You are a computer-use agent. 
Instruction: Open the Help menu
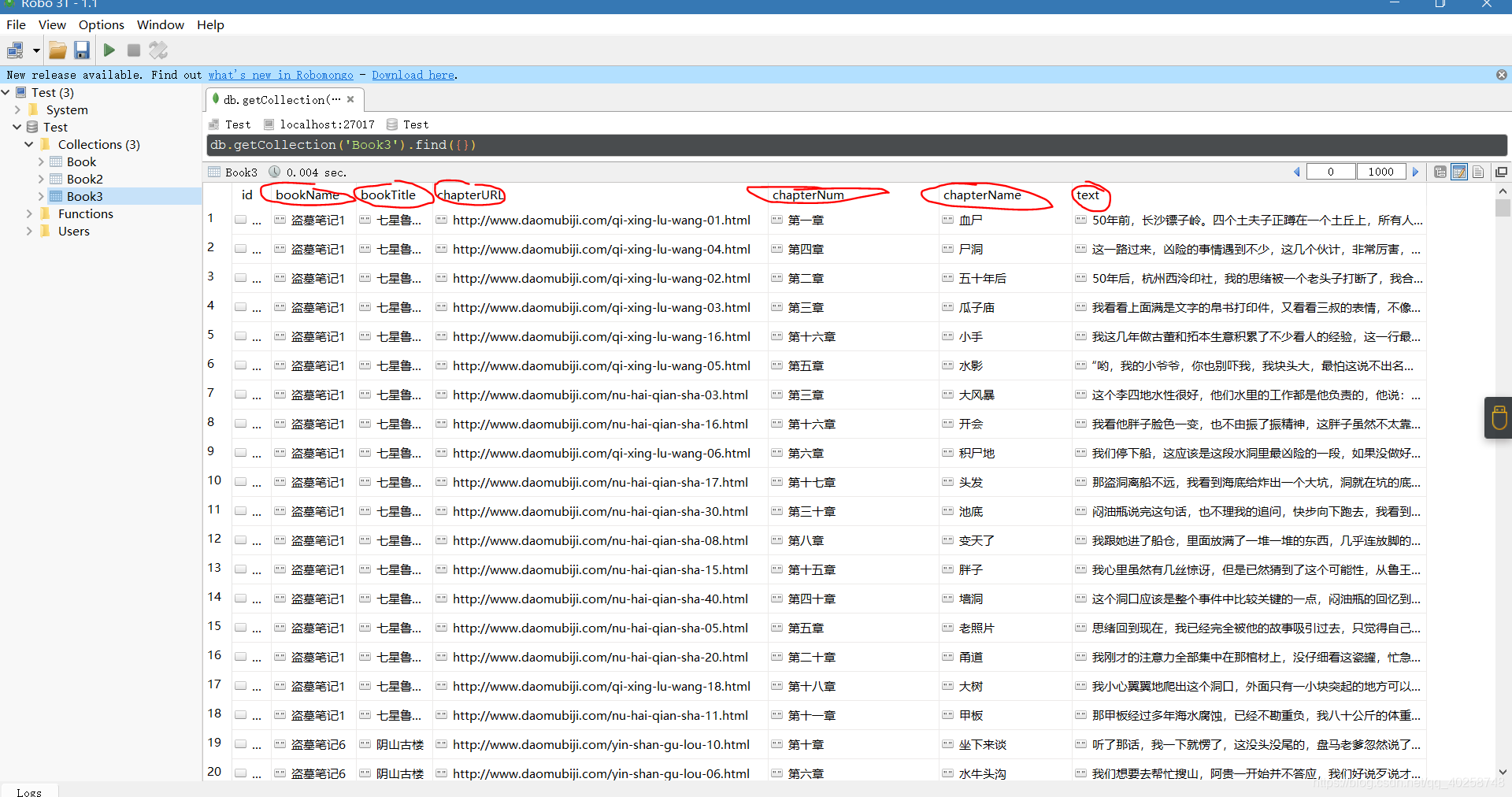pyautogui.click(x=210, y=24)
